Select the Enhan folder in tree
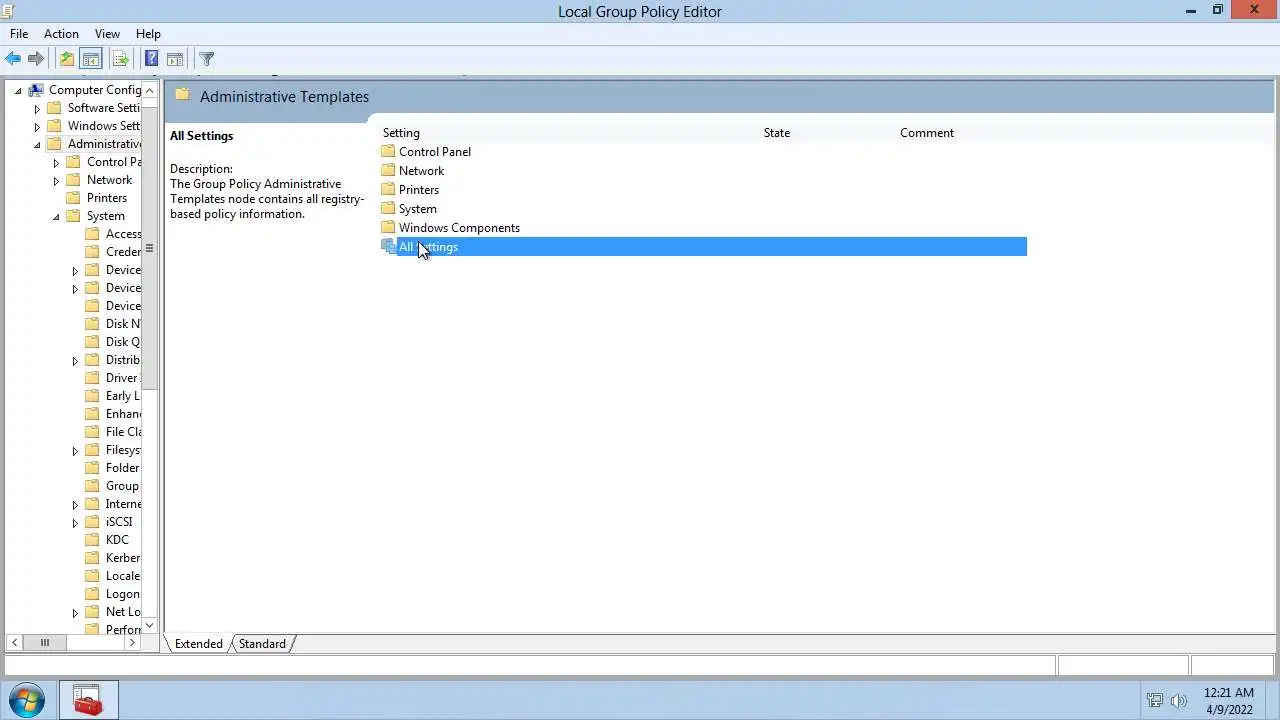 [x=123, y=414]
